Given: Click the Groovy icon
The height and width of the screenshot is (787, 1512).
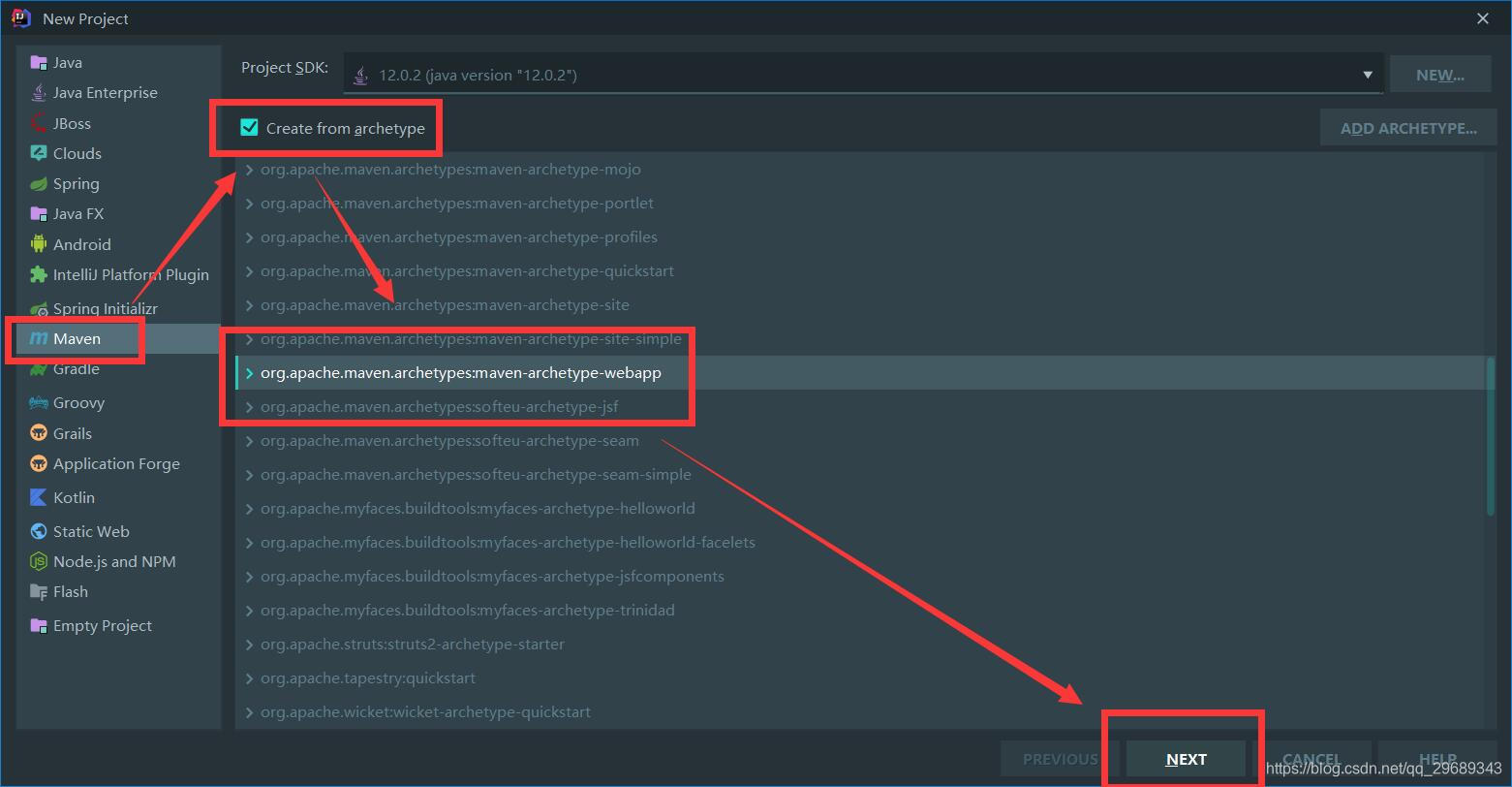Looking at the screenshot, I should [39, 402].
